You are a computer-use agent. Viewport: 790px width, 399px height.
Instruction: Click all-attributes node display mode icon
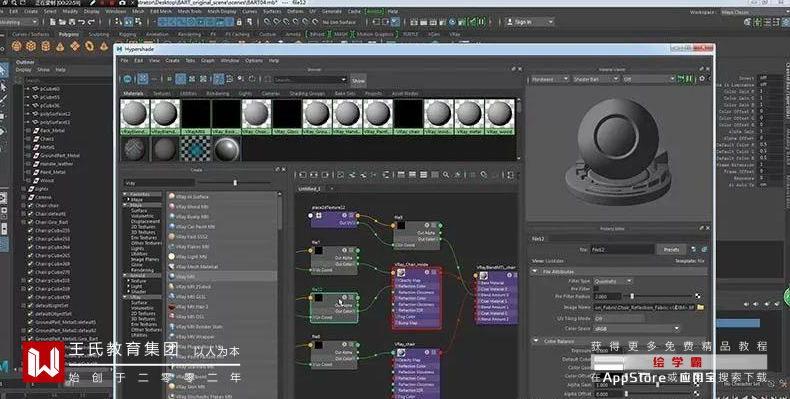pos(423,175)
